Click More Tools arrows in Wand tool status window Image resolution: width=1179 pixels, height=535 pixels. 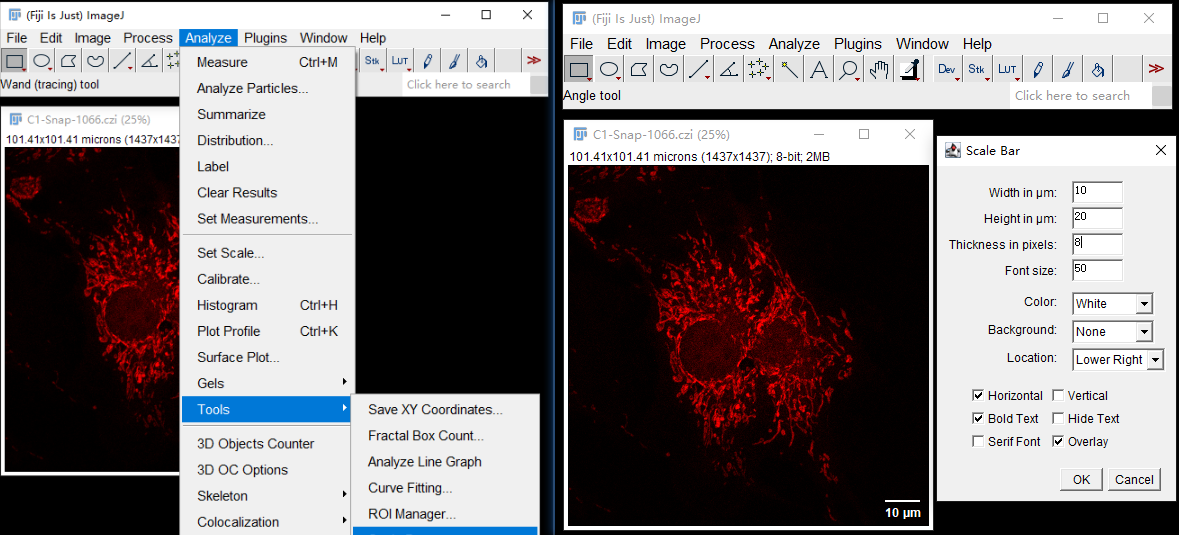click(535, 60)
